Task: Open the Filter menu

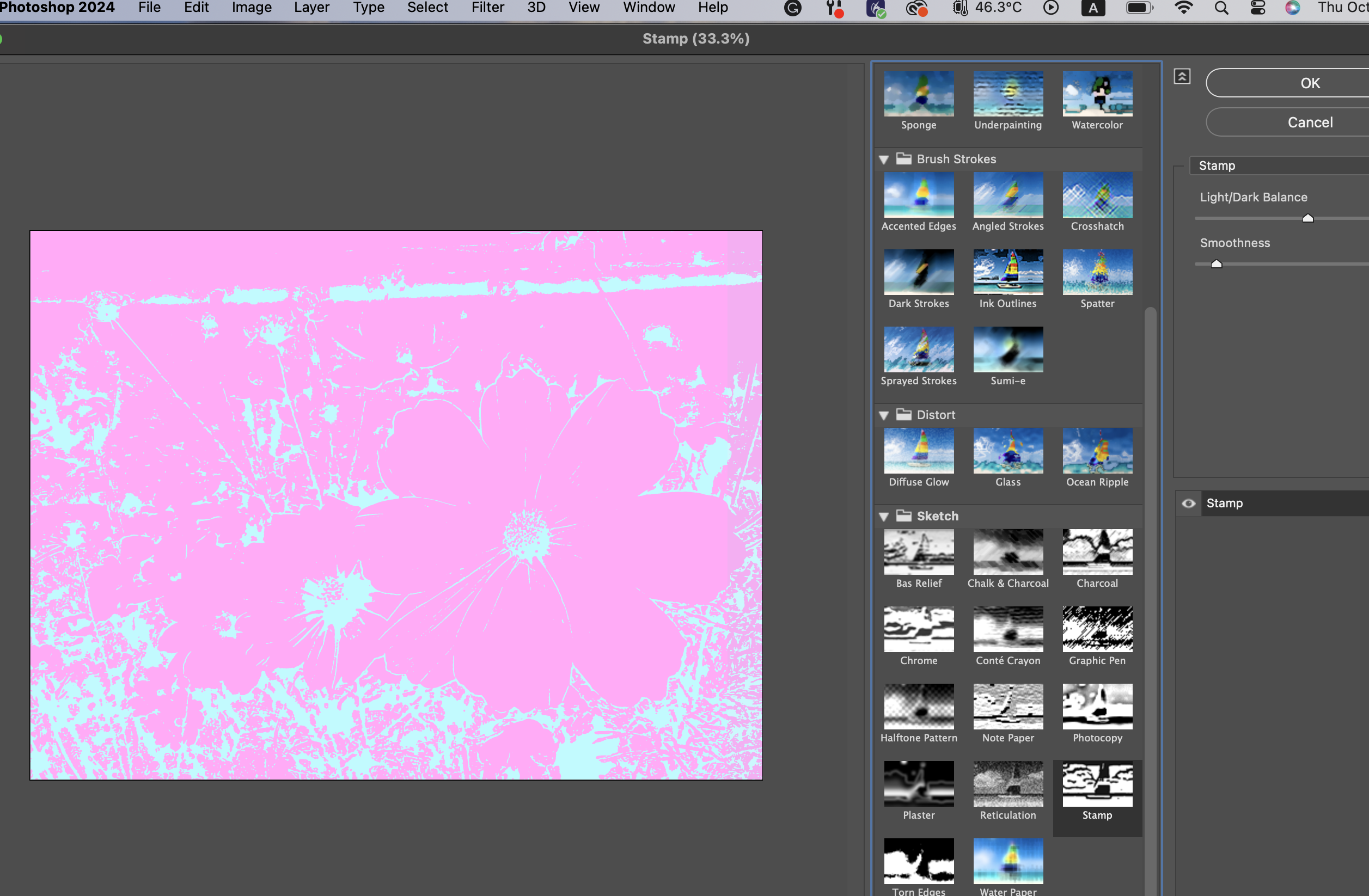Action: coord(487,8)
